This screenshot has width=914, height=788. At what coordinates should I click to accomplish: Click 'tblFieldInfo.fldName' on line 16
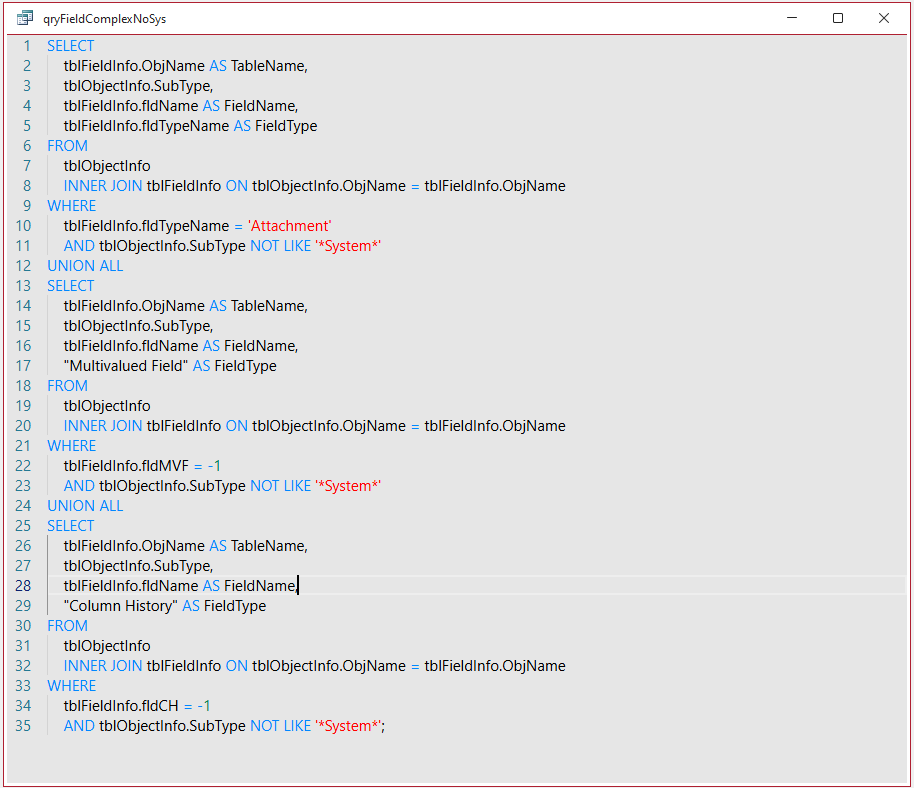click(131, 346)
